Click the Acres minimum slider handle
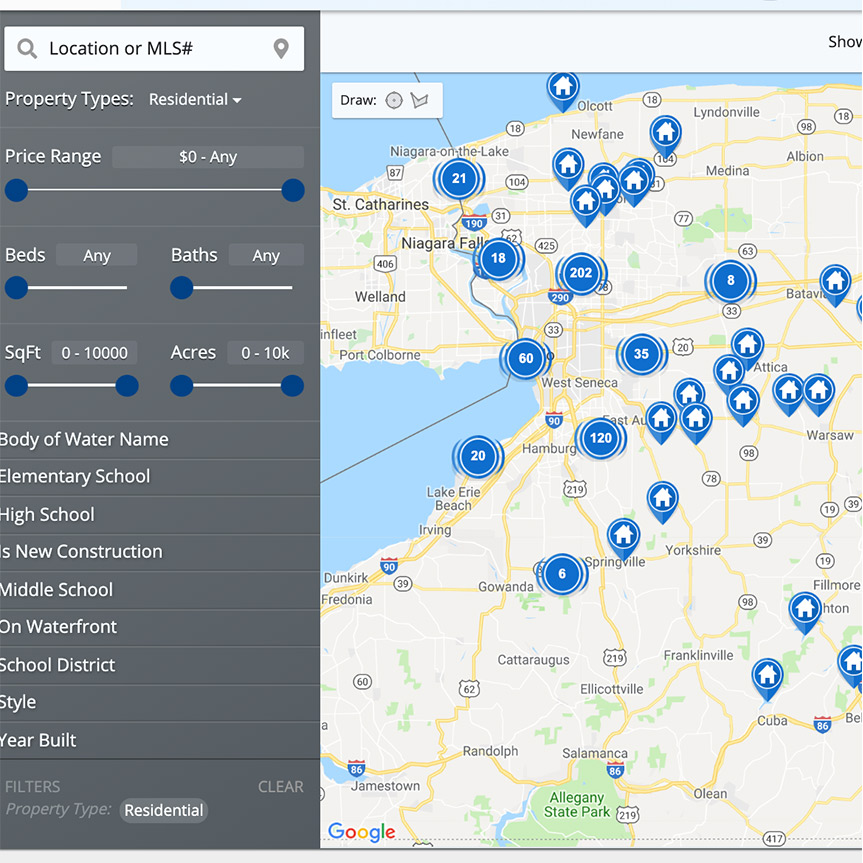The height and width of the screenshot is (863, 863). pos(182,386)
